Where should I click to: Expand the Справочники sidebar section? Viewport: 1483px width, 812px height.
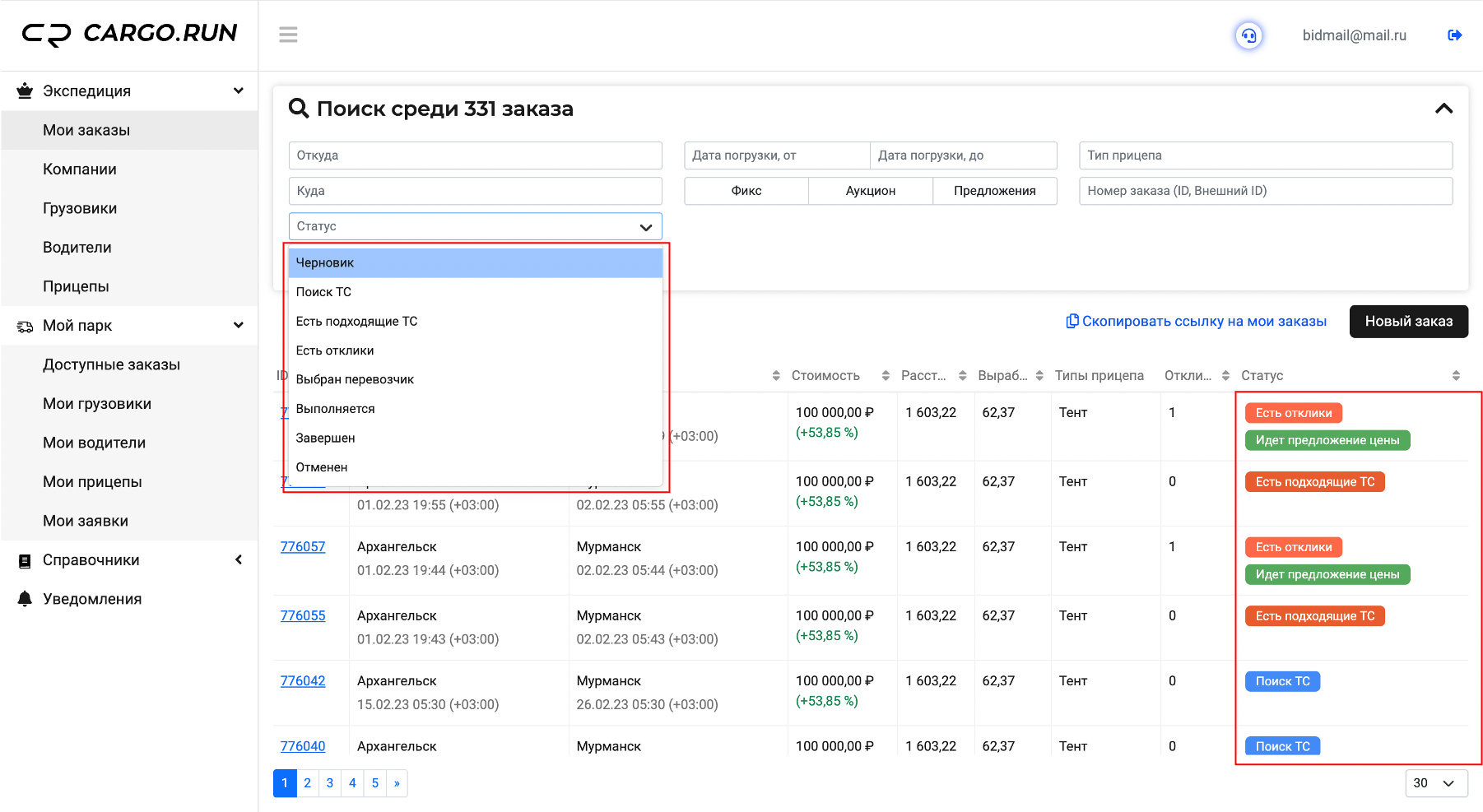pyautogui.click(x=129, y=560)
